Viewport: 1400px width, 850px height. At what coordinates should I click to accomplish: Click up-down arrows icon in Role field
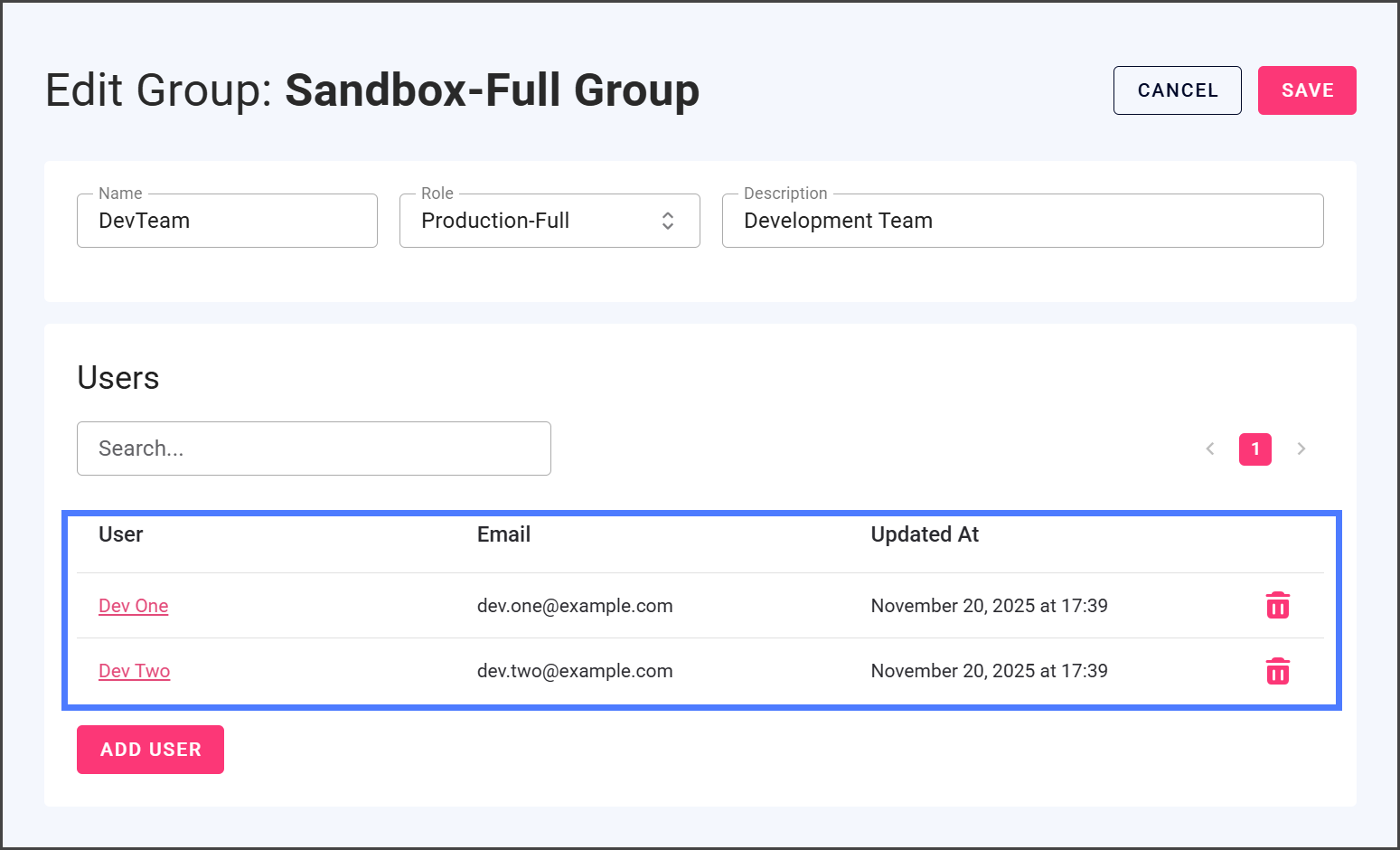pyautogui.click(x=668, y=221)
